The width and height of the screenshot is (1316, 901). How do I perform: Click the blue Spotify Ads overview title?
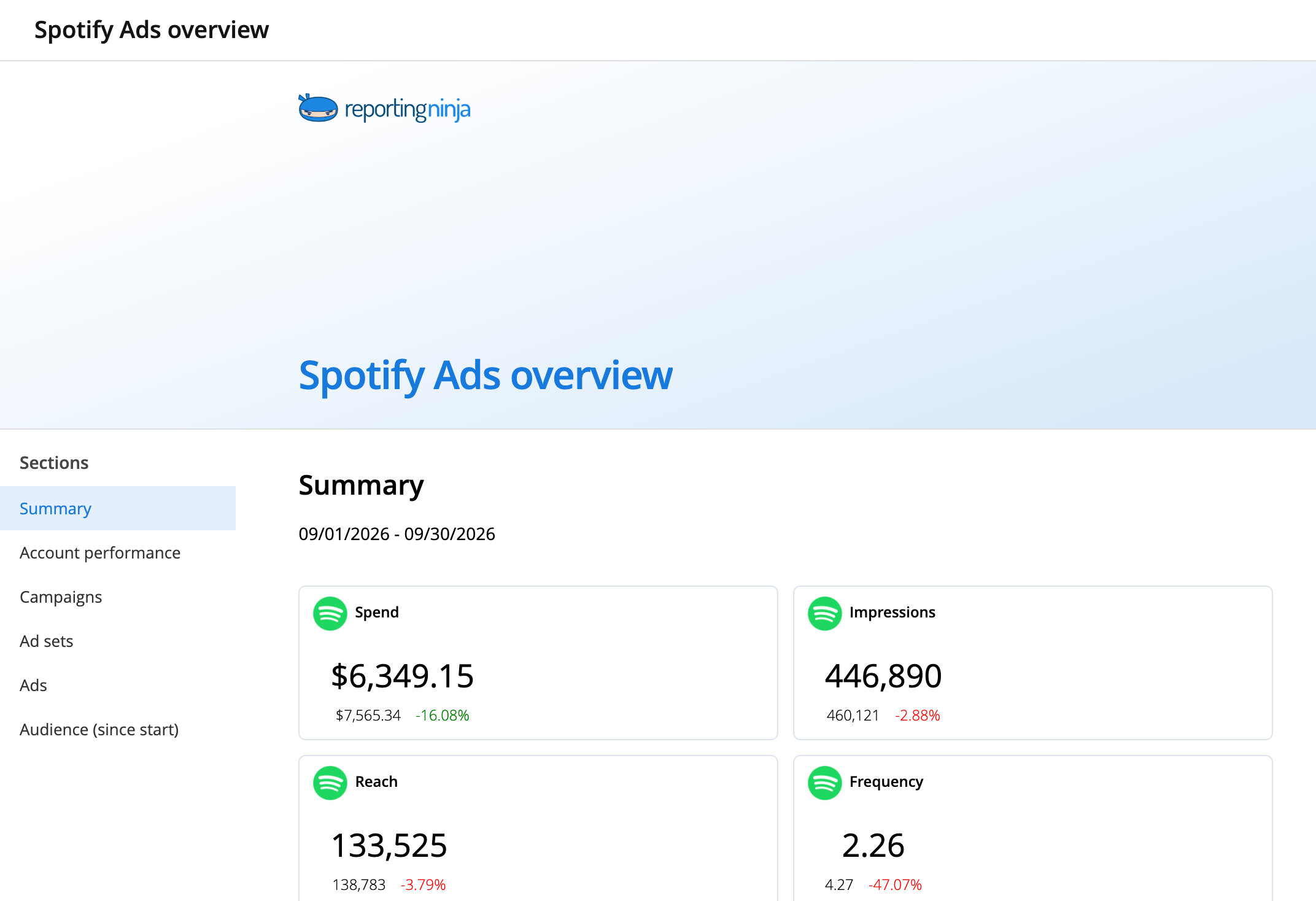pos(486,376)
